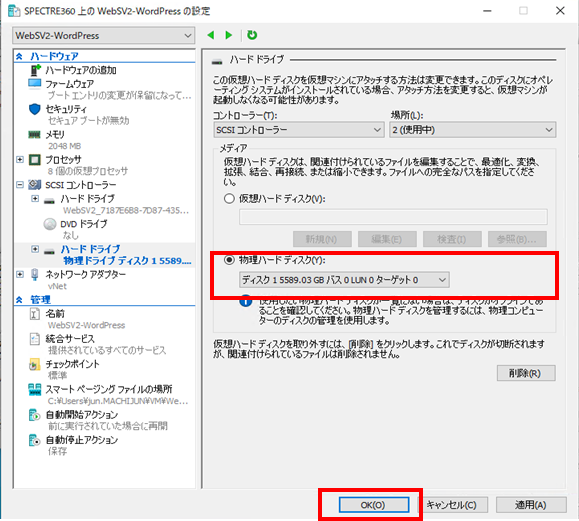
Task: Select the ファームウェア monitor icon
Action: tap(35, 84)
